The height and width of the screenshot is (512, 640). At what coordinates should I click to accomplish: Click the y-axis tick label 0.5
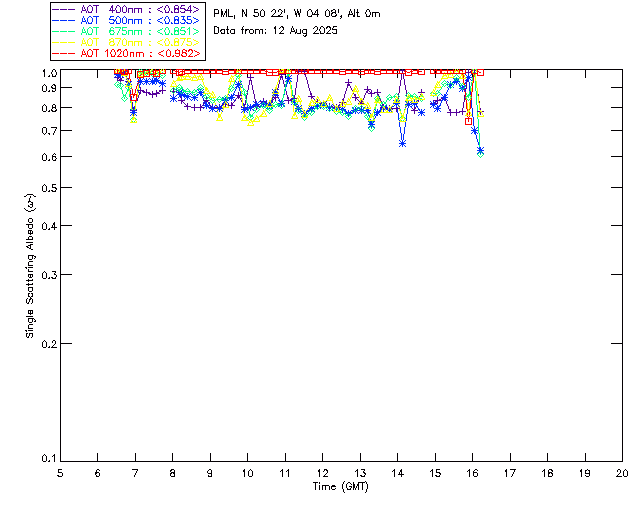click(49, 188)
